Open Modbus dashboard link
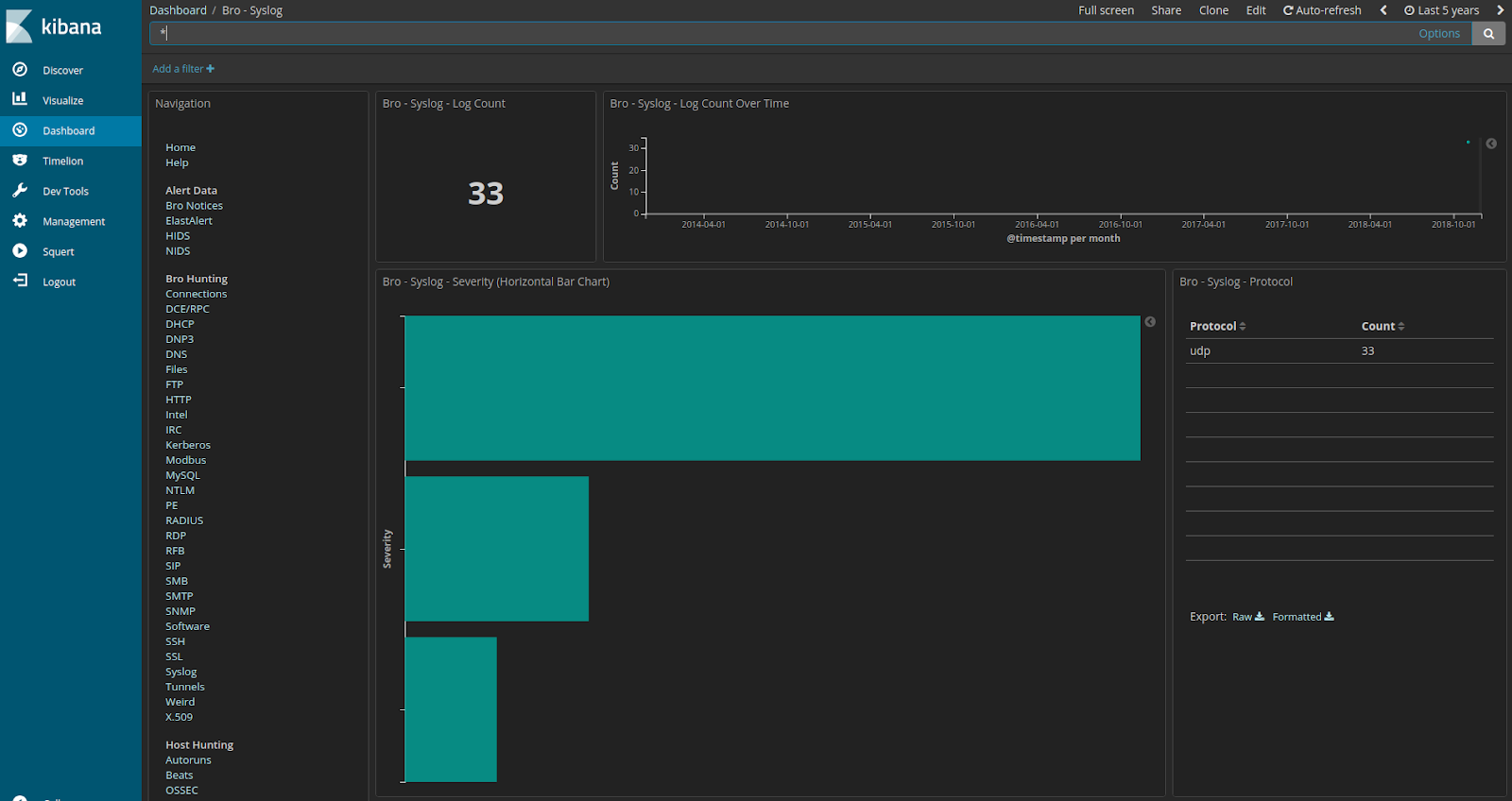 click(x=185, y=460)
